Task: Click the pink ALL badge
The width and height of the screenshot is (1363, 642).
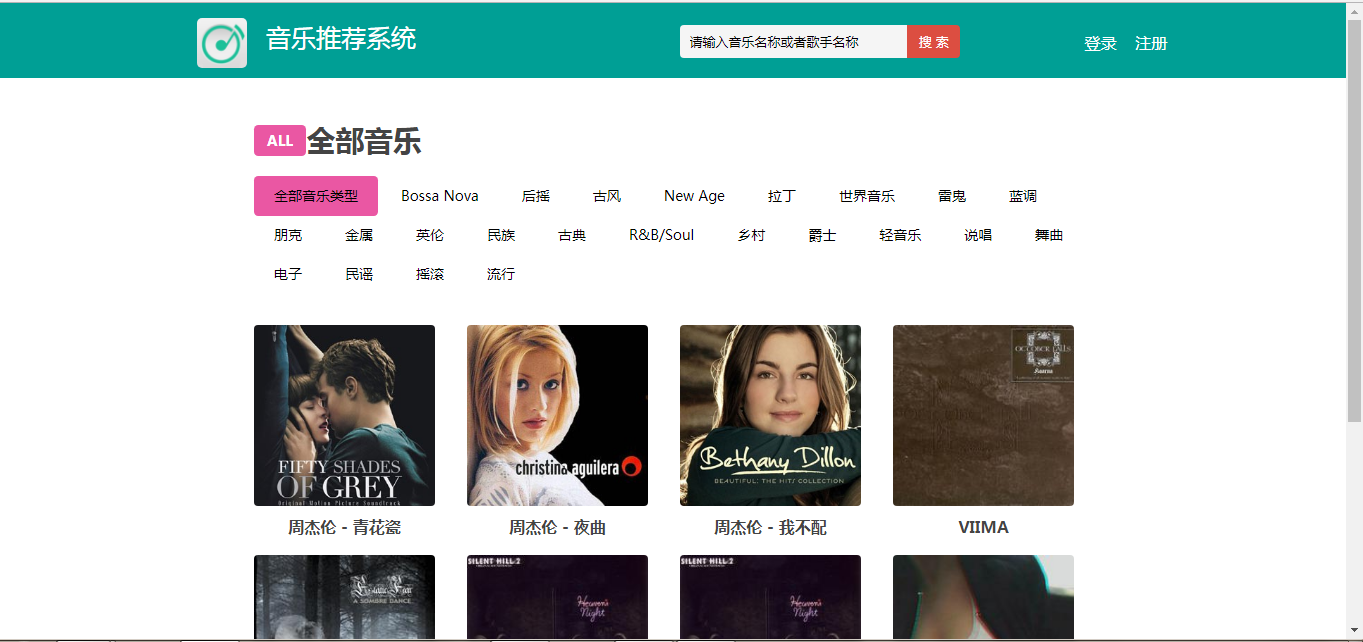Action: (280, 141)
